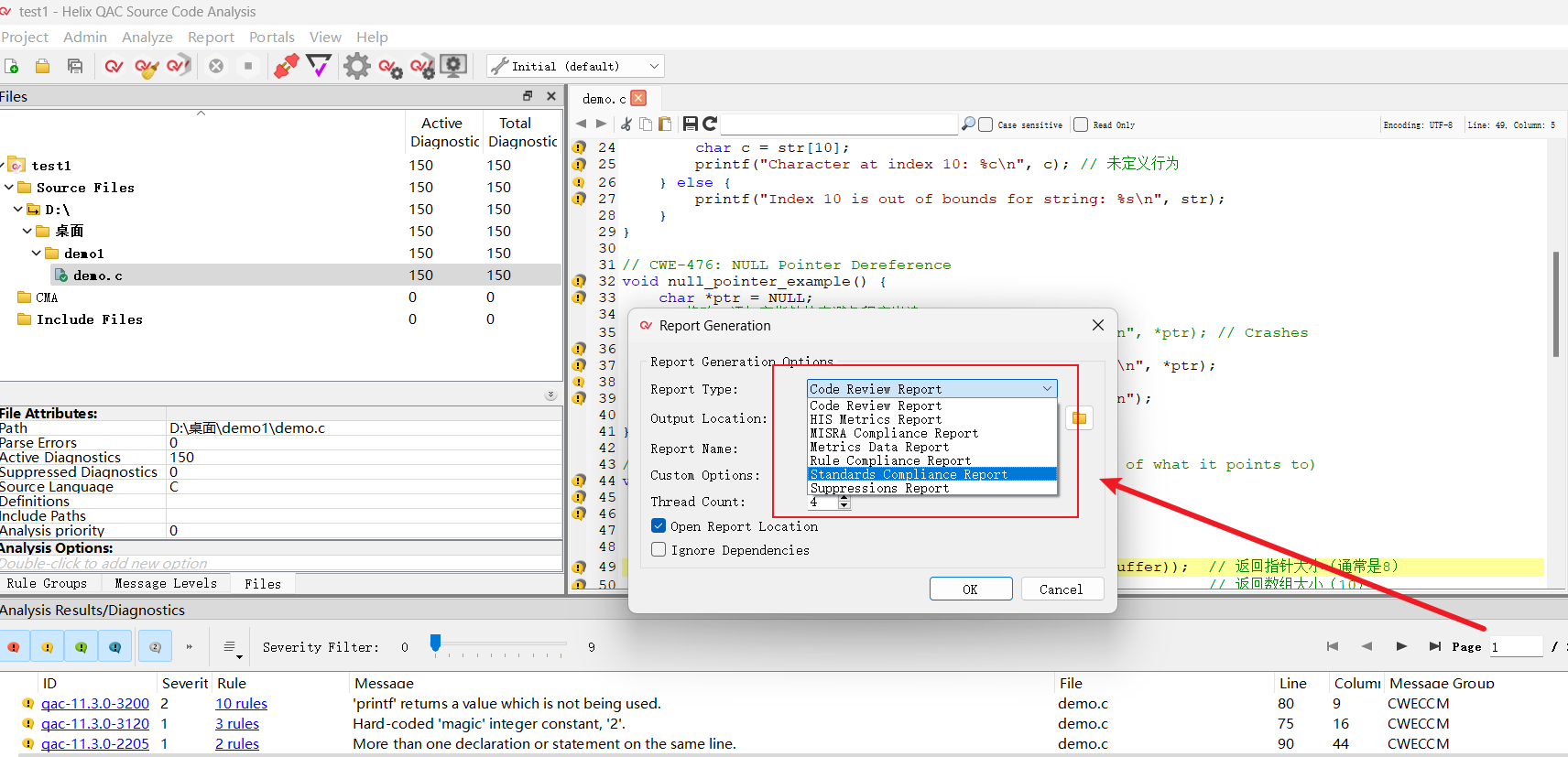
Task: Click the Cancel analysis circle-x icon
Action: point(216,66)
